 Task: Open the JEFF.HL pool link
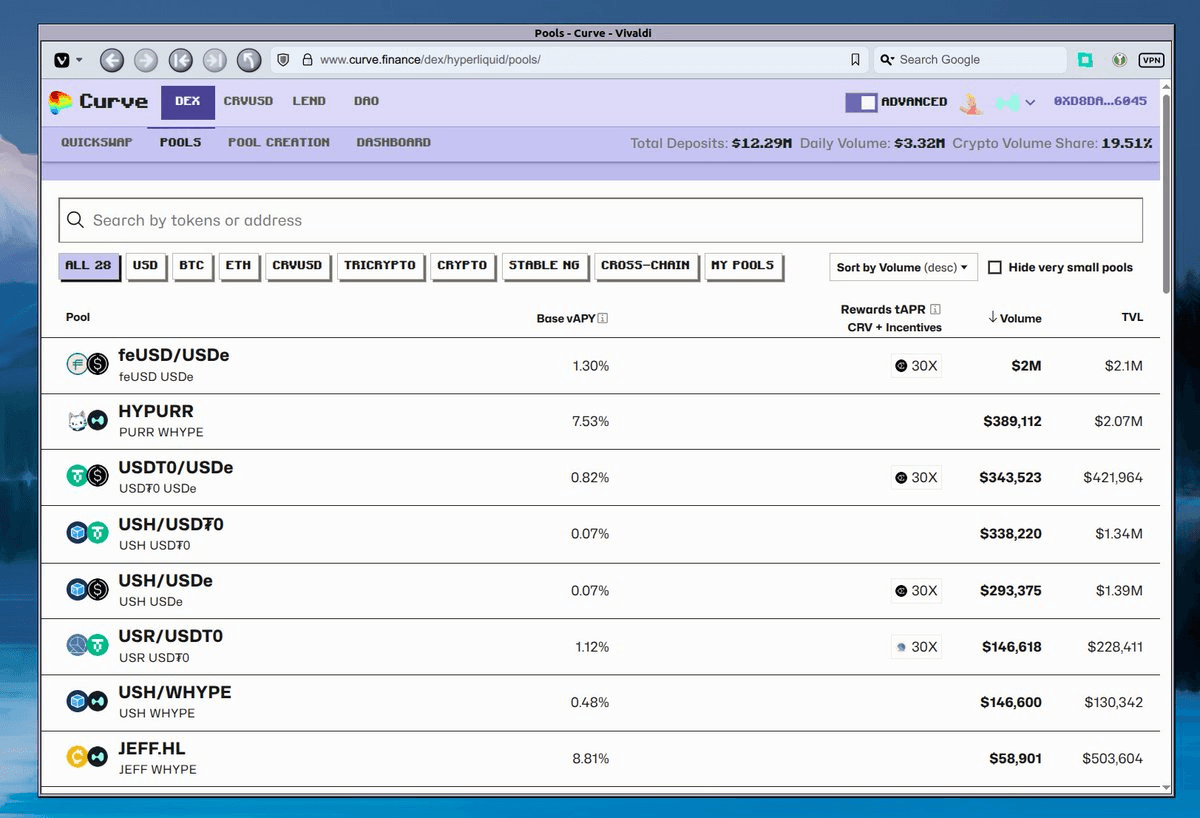tap(152, 748)
